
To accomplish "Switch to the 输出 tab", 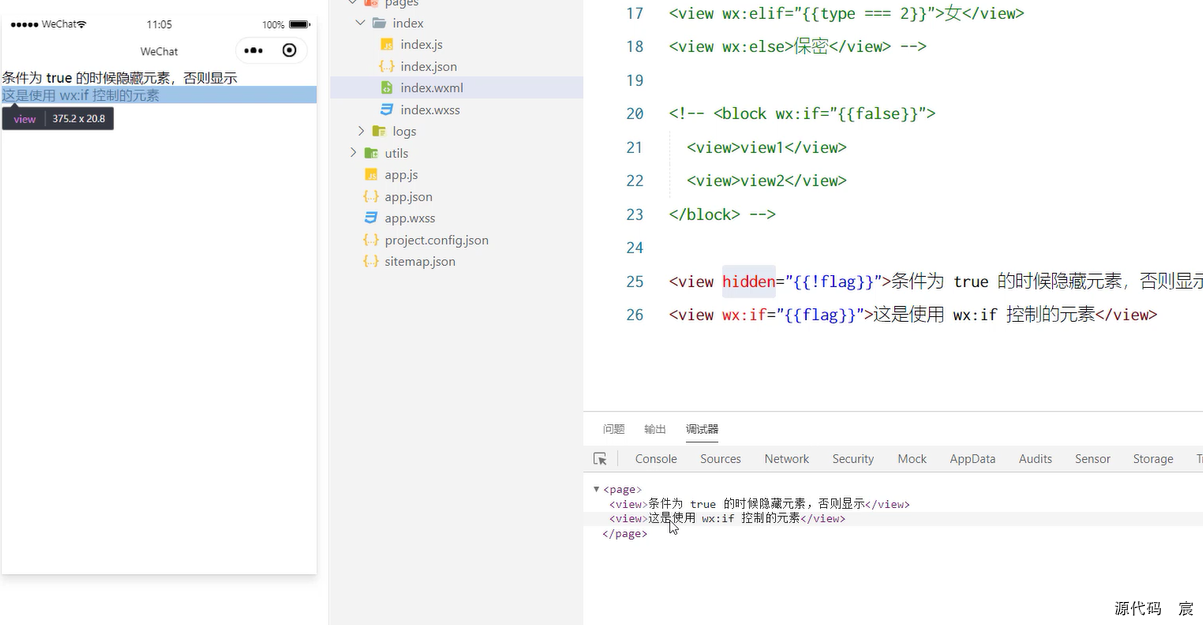I will click(655, 429).
